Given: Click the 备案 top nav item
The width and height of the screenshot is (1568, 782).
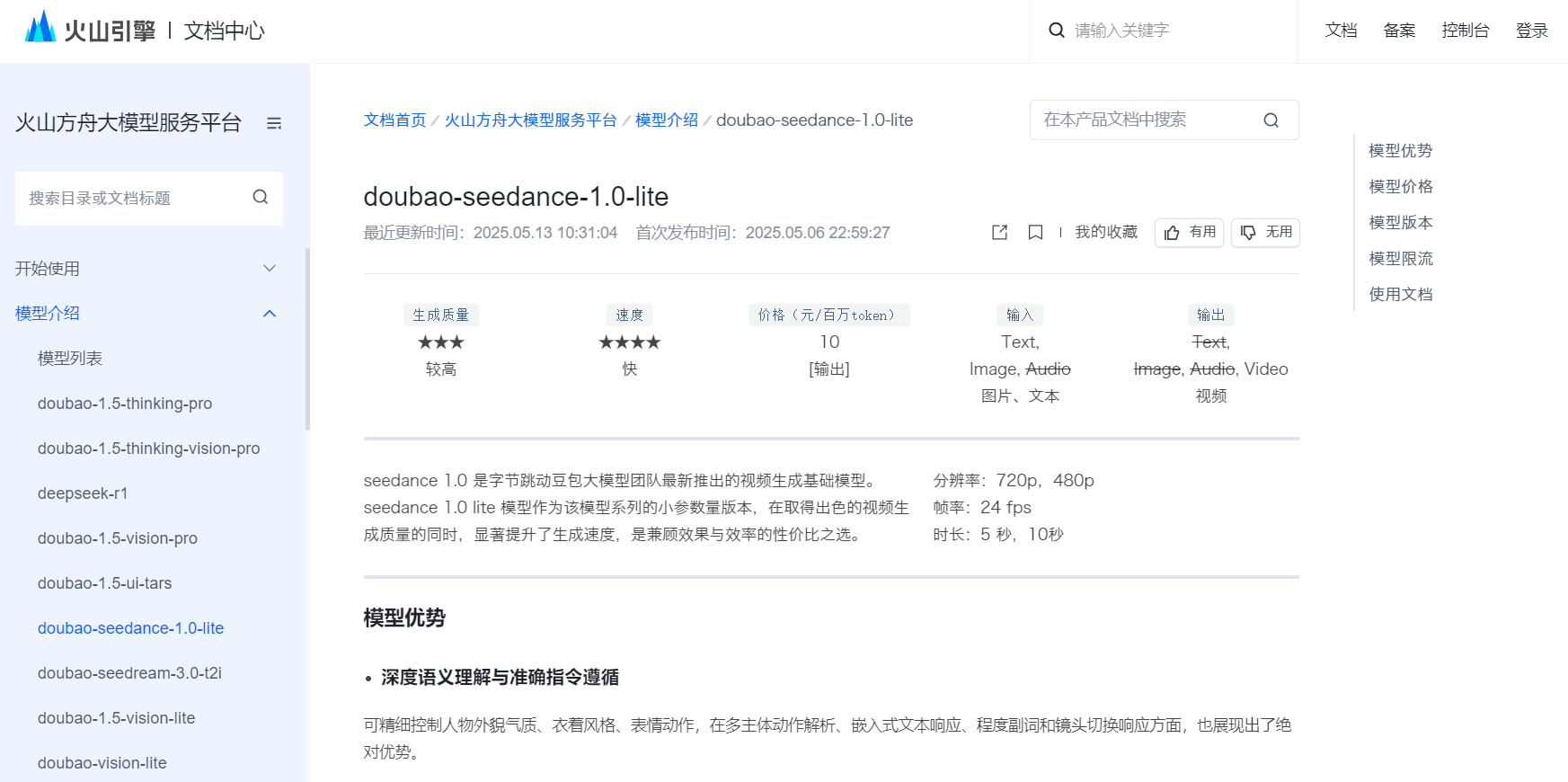Looking at the screenshot, I should click(x=1399, y=30).
